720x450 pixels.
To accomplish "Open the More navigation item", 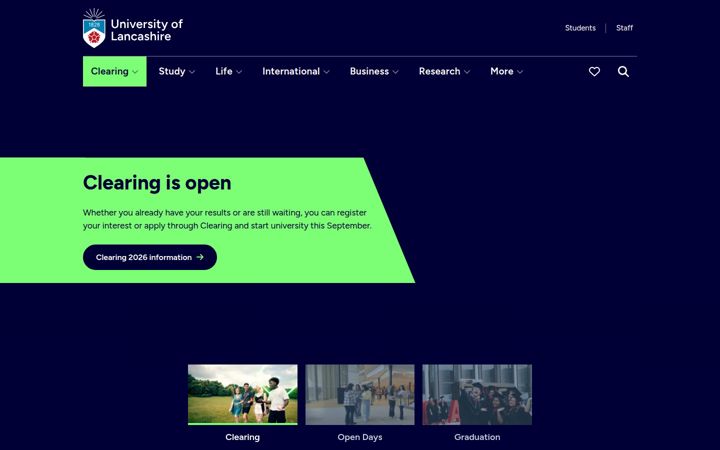I will tap(506, 71).
